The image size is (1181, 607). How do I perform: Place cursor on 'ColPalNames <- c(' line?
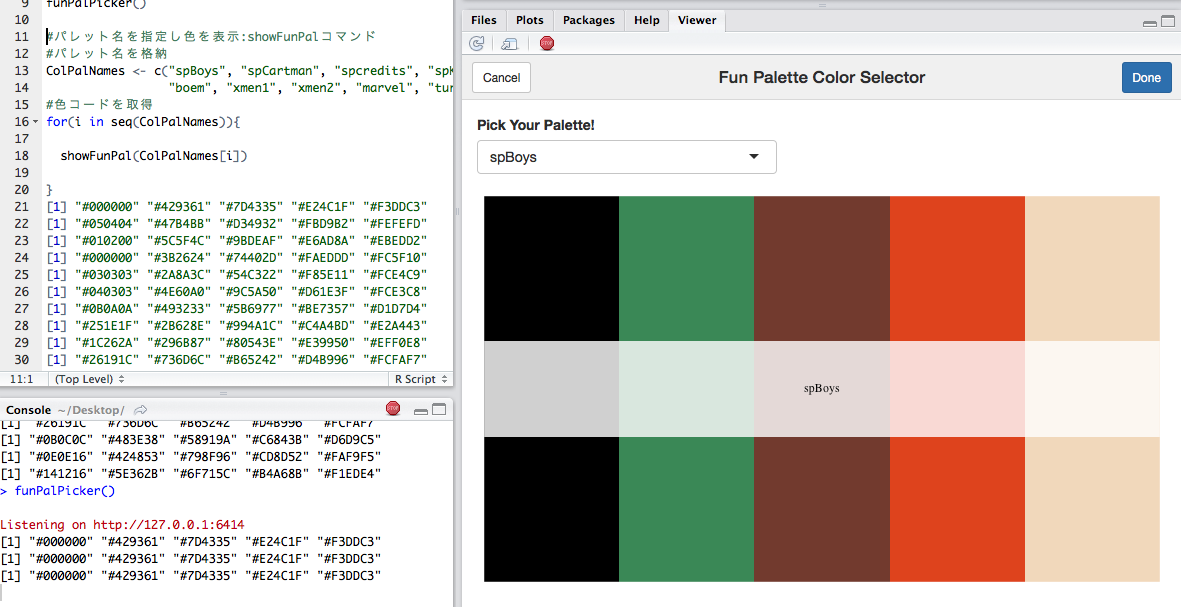249,71
